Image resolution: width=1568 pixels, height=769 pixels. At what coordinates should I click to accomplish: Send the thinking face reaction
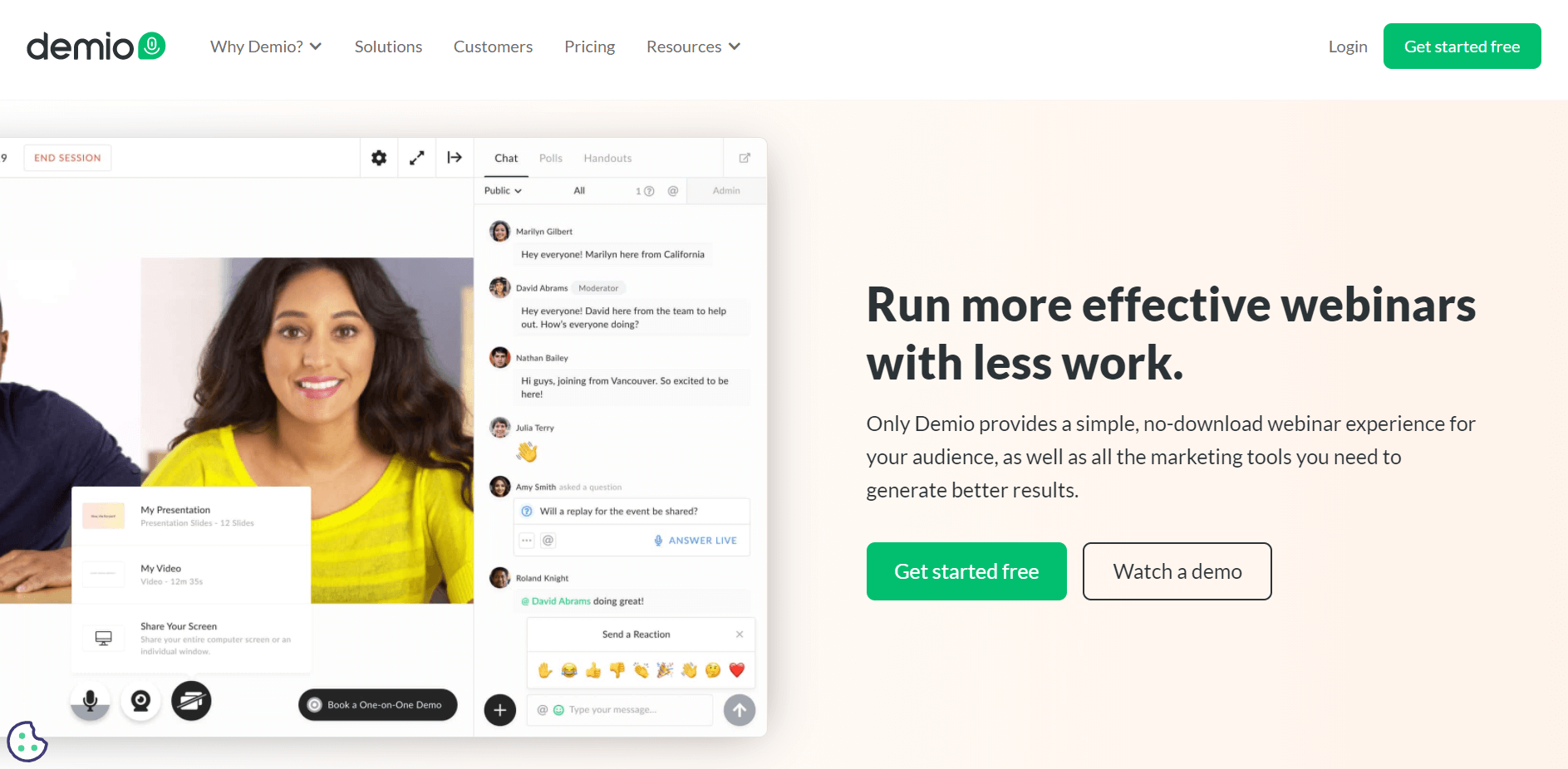pyautogui.click(x=713, y=670)
